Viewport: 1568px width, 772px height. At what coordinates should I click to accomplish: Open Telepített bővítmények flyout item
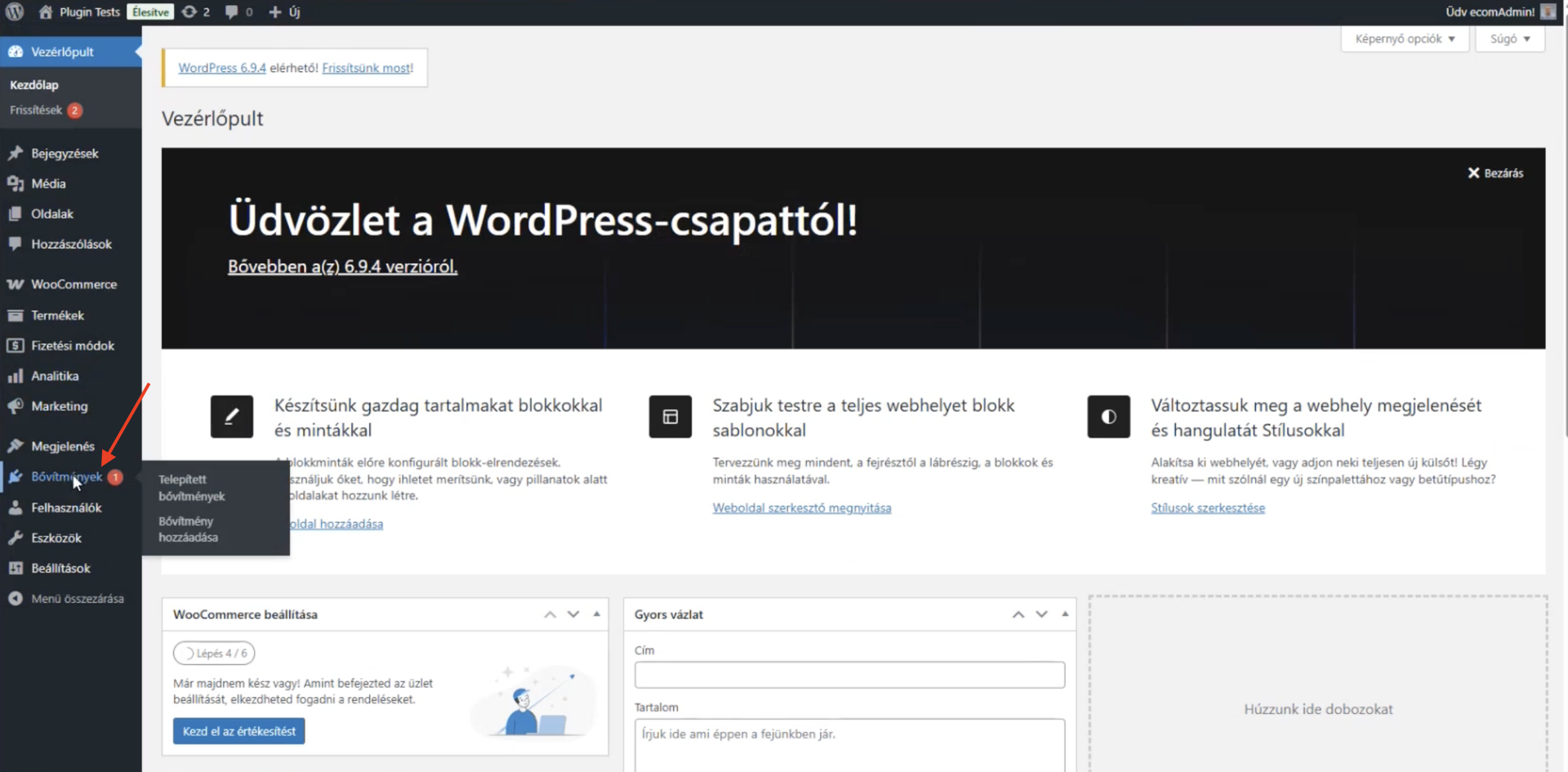point(192,488)
